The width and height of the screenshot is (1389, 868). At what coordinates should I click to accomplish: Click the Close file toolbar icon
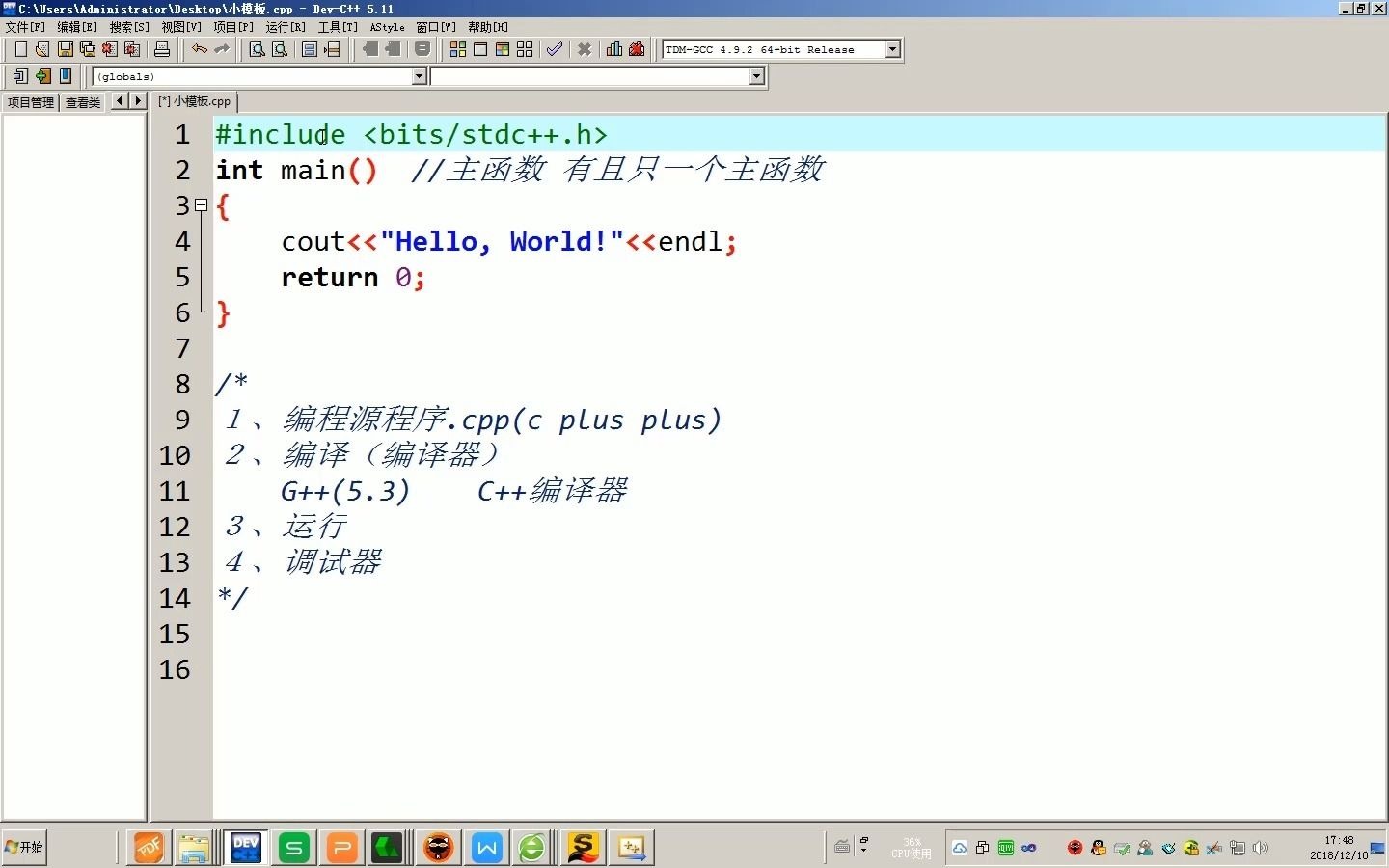point(110,49)
